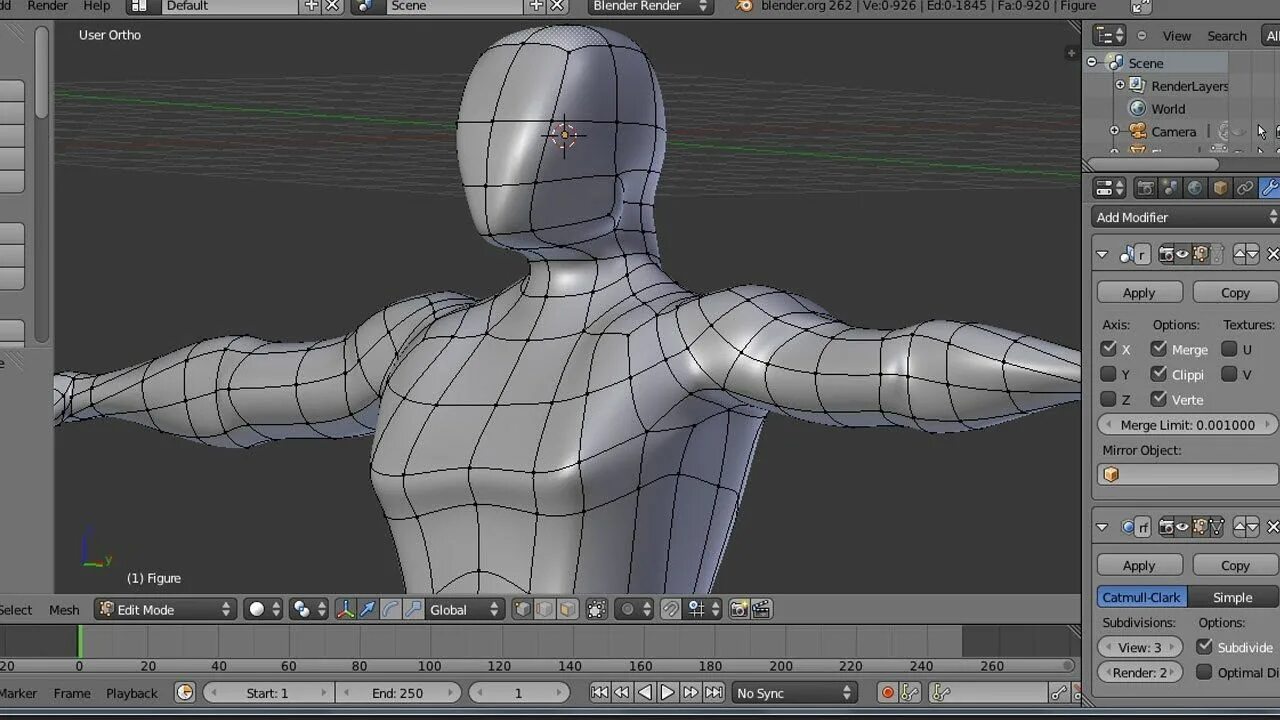Apply the Mirror modifier

click(x=1139, y=292)
